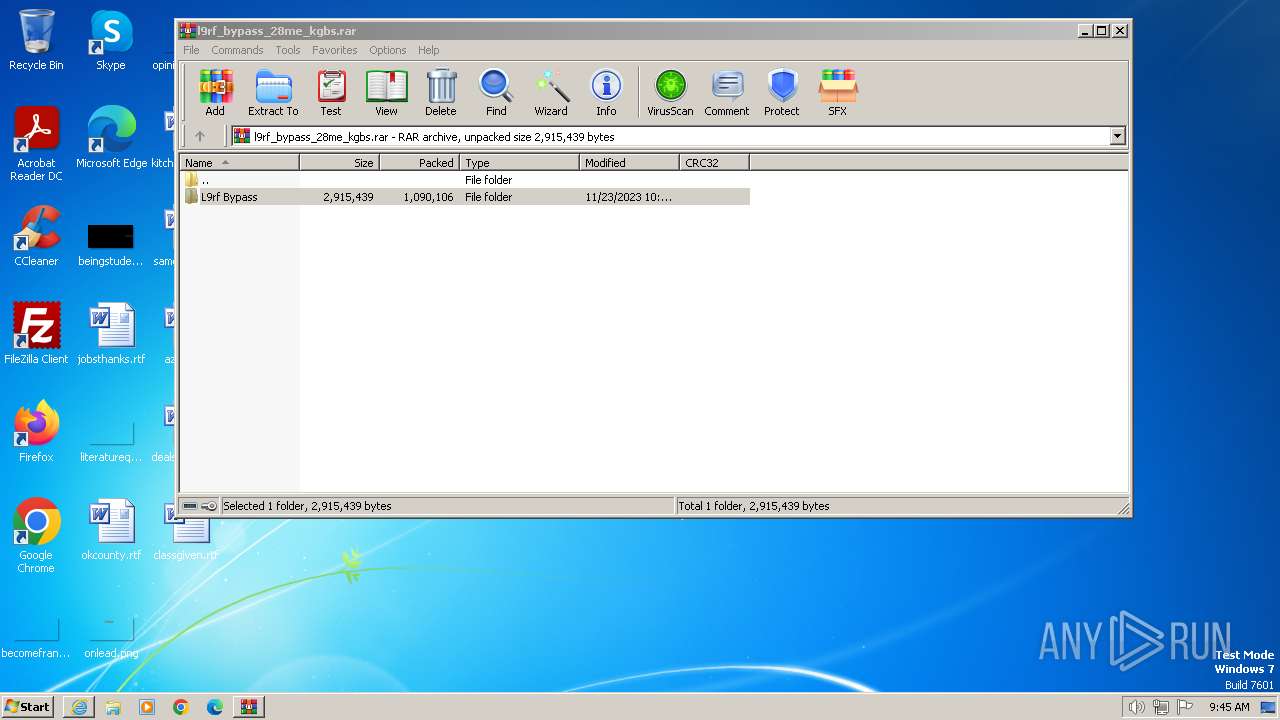Image resolution: width=1280 pixels, height=720 pixels.
Task: Create SFX archive icon
Action: pyautogui.click(x=838, y=93)
